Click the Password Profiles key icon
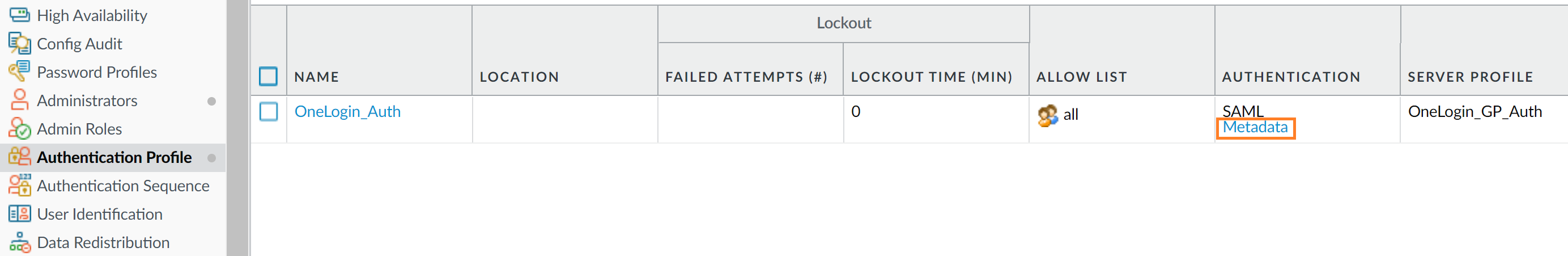 point(19,72)
